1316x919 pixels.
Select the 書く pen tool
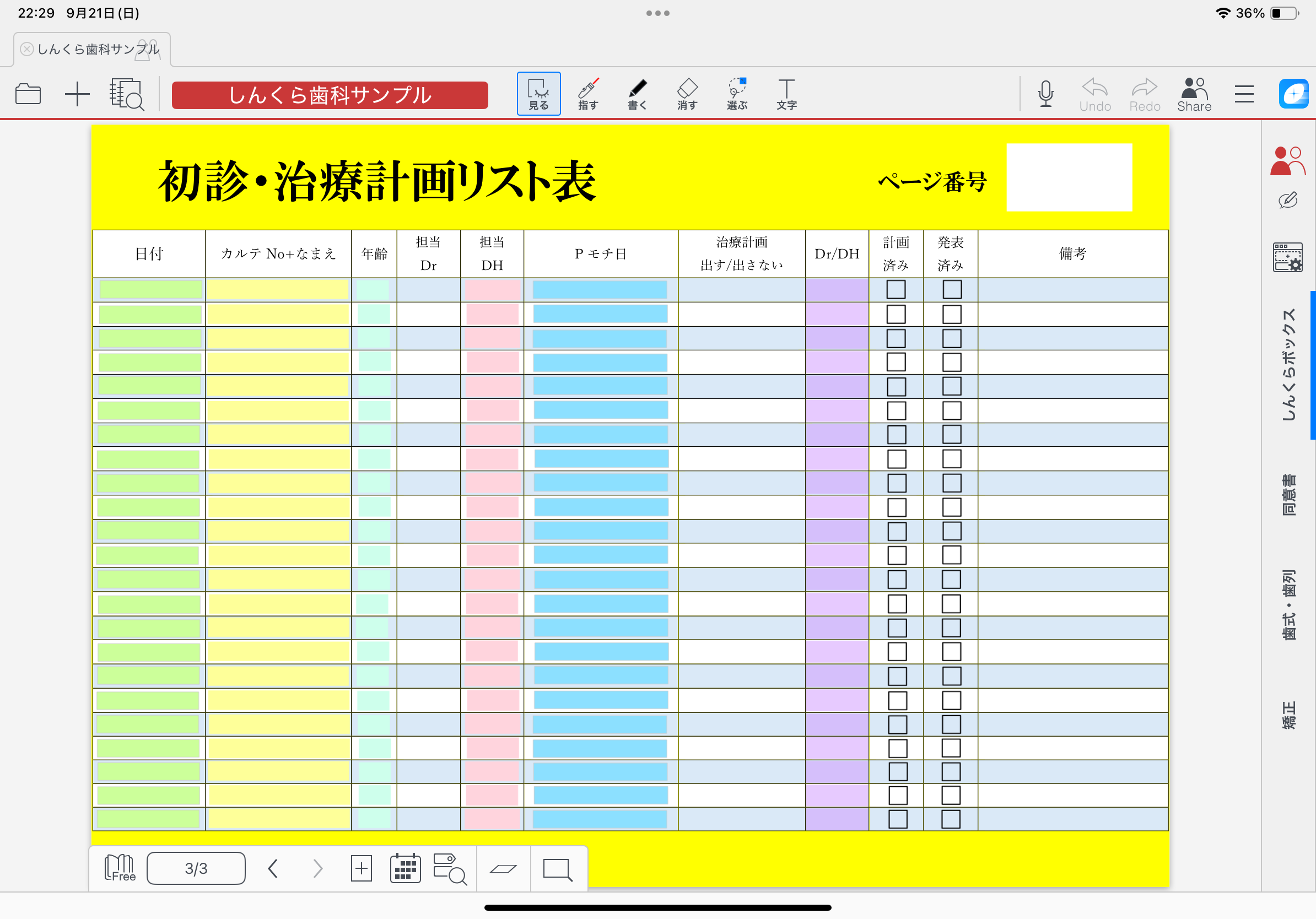[637, 94]
